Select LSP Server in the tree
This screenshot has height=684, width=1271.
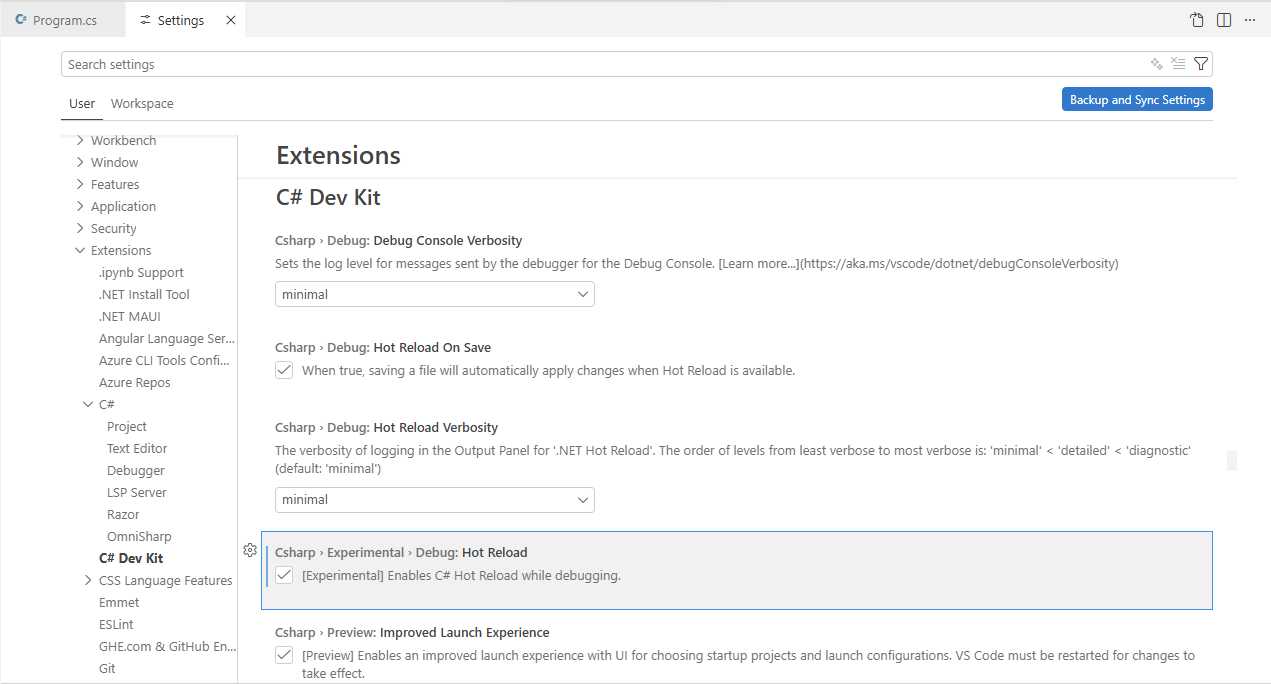click(137, 492)
